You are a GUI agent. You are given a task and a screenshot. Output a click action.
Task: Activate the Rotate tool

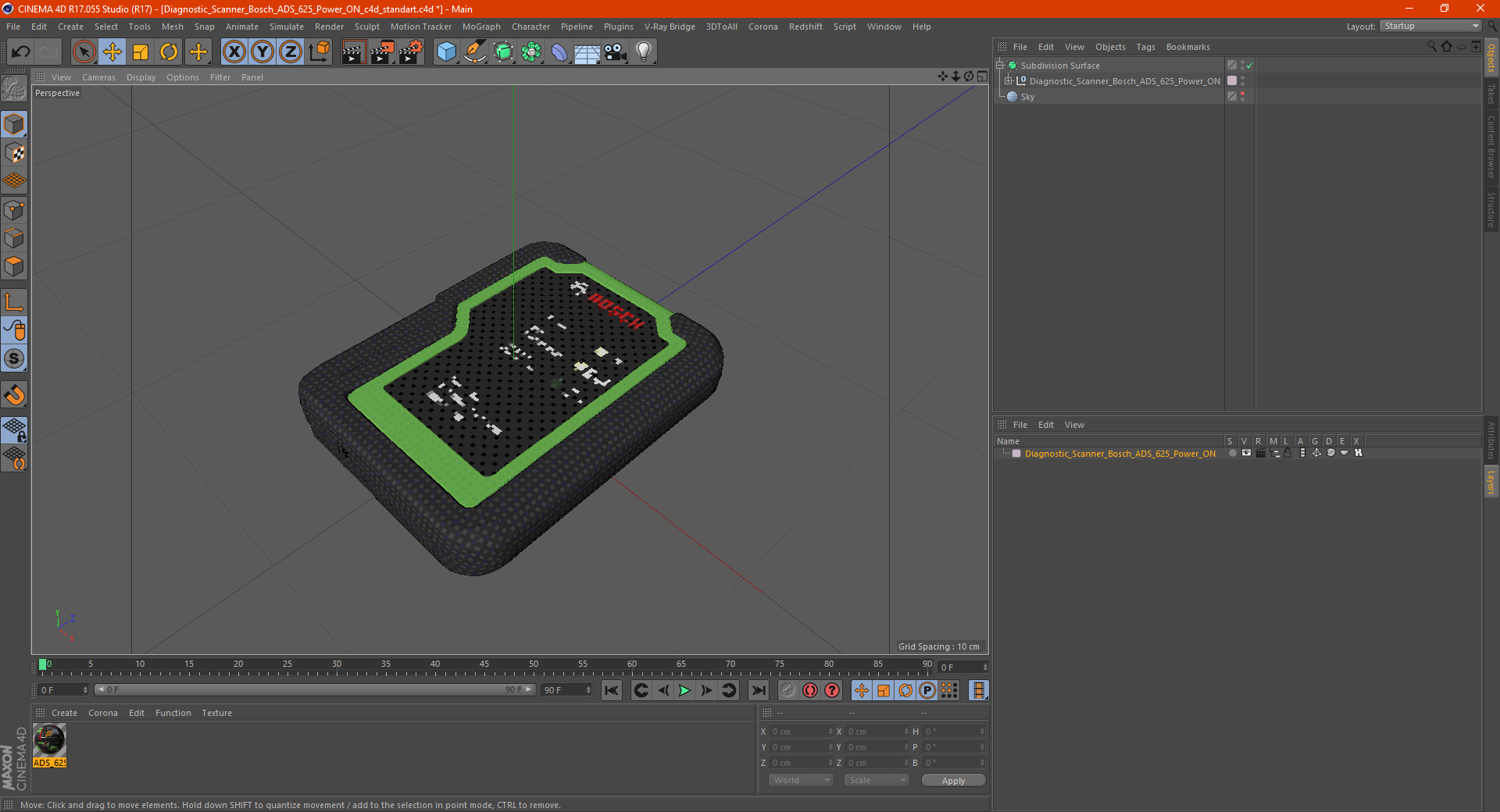169,52
